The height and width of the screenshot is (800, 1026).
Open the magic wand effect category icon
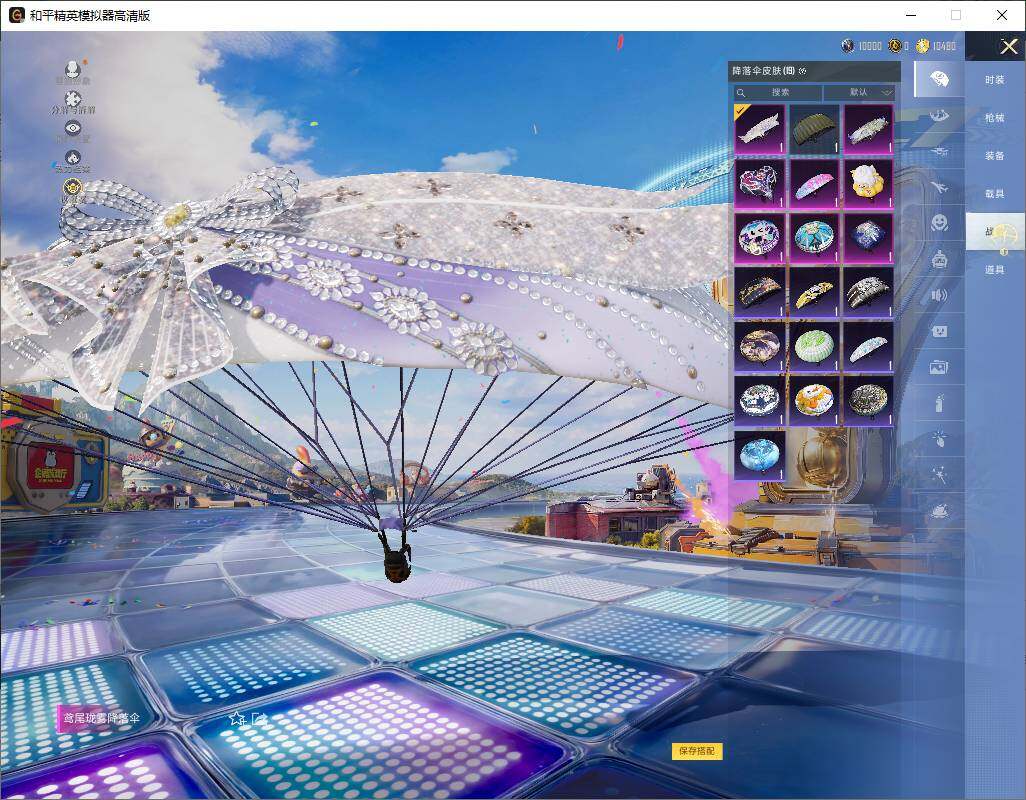click(939, 474)
